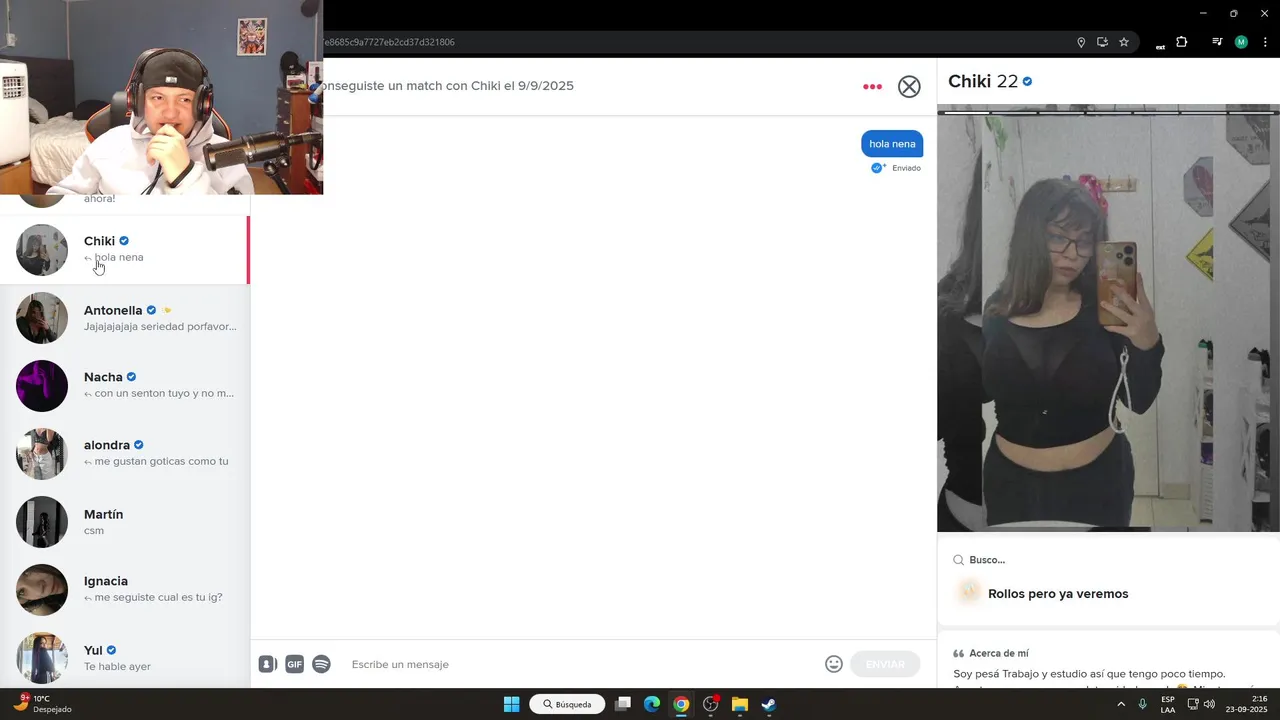Click Nacha's purple avatar thumbnail

(42, 386)
